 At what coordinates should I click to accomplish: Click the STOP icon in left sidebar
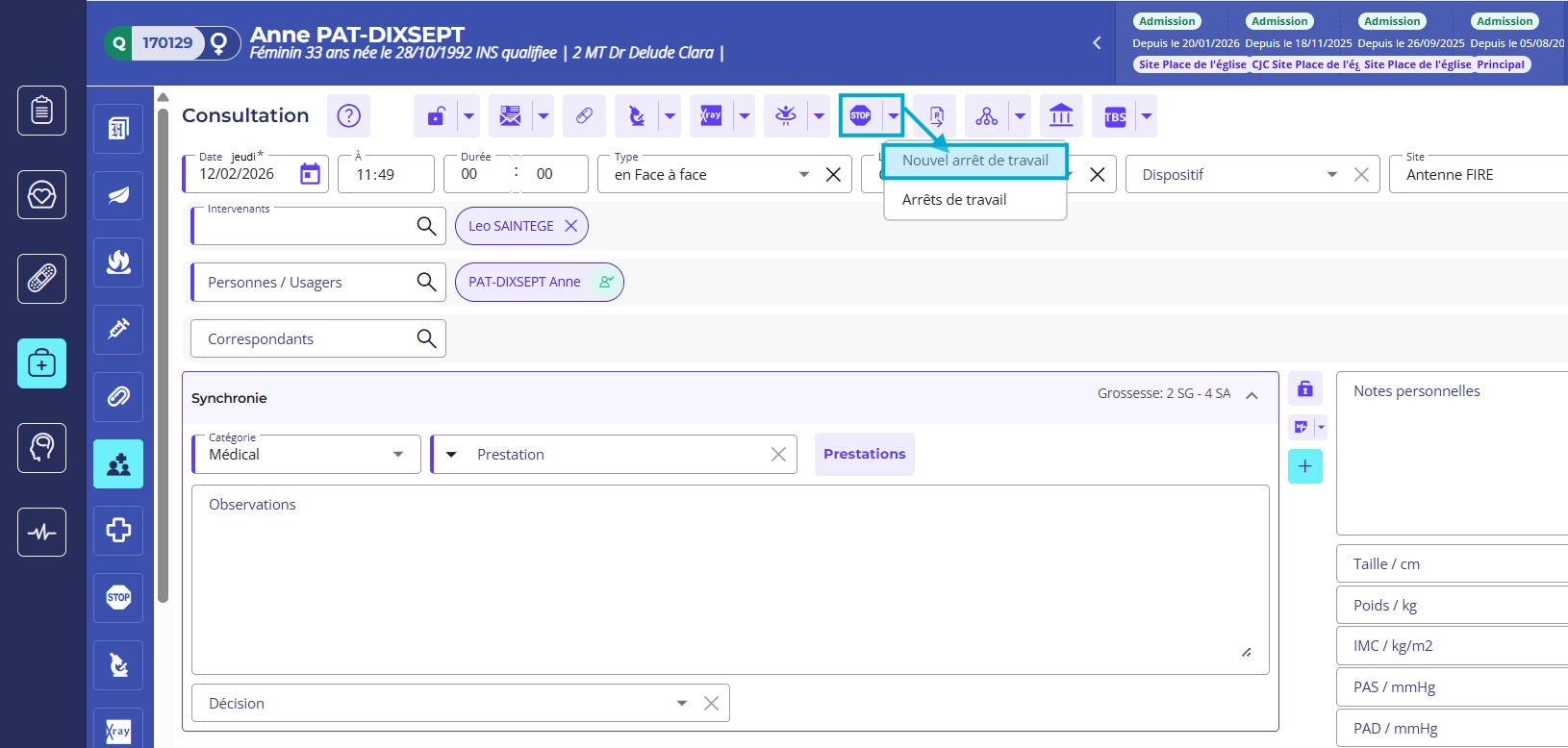[118, 597]
